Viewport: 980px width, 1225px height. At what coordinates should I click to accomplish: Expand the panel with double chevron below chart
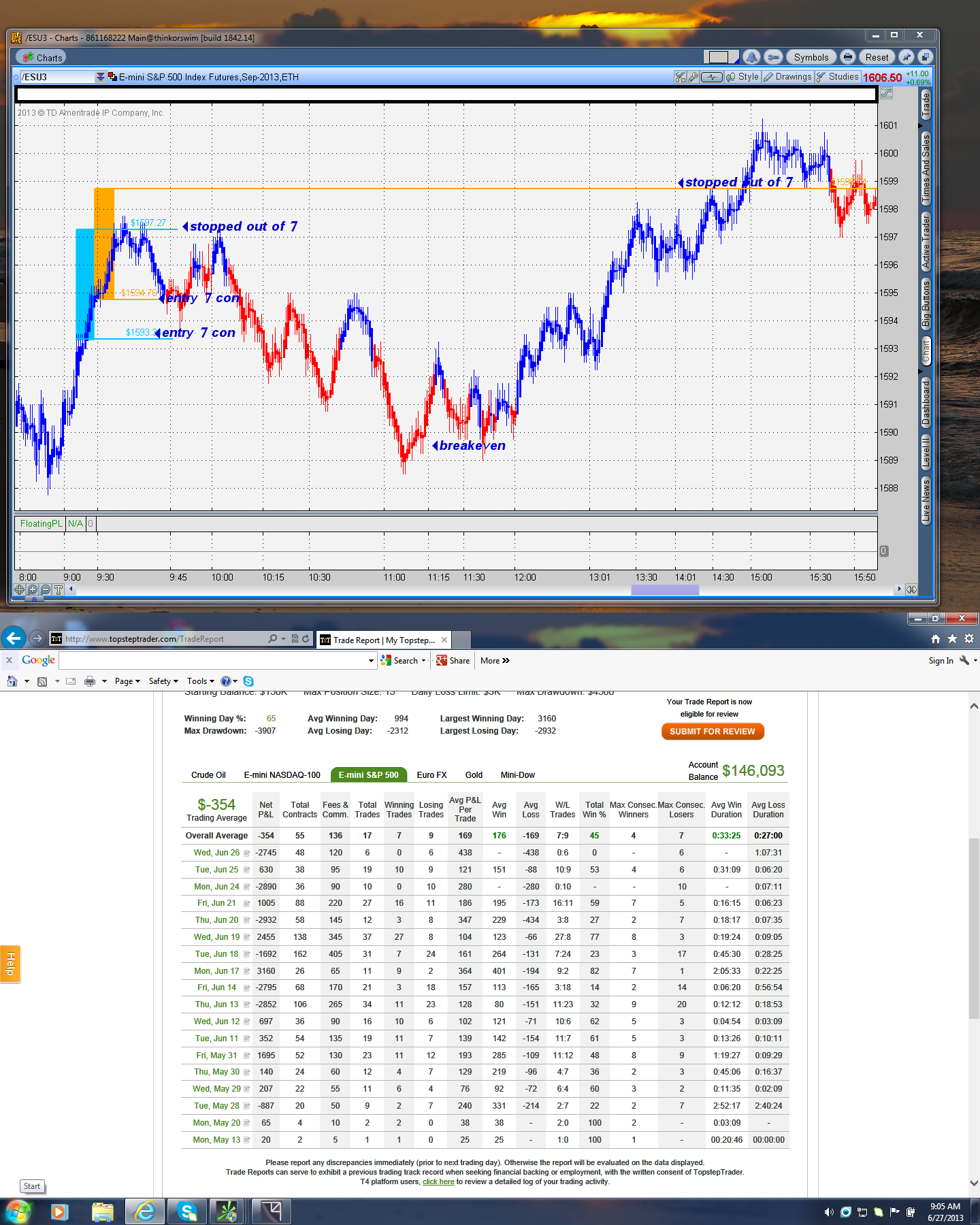(35, 600)
